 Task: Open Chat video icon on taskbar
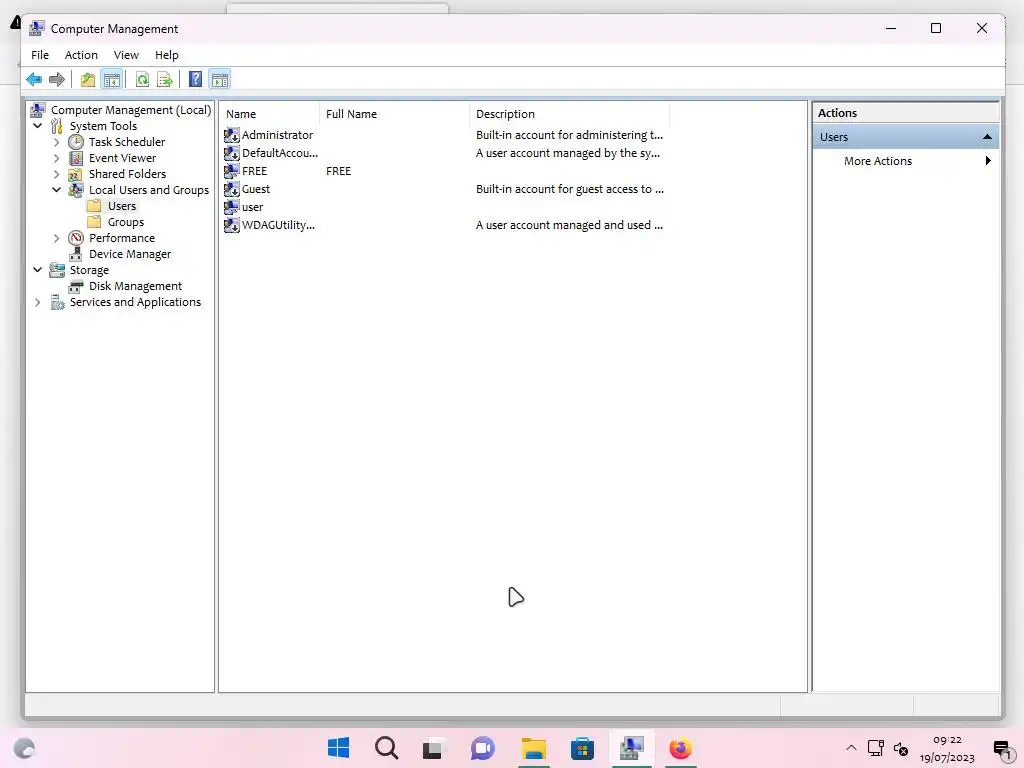coord(483,748)
